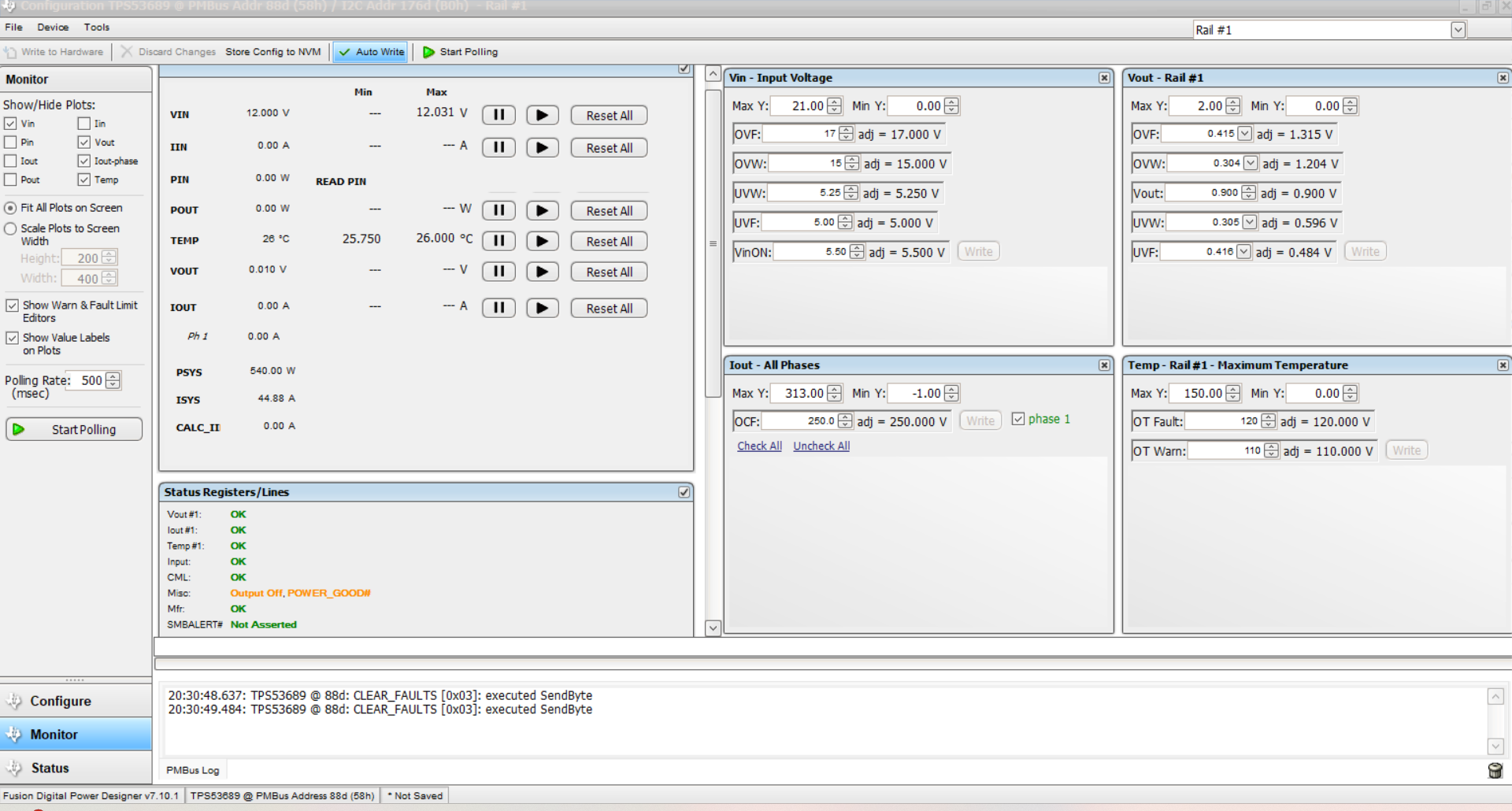The image size is (1512, 811).
Task: Expand the Vout UVW offset dropdown
Action: point(1249,223)
